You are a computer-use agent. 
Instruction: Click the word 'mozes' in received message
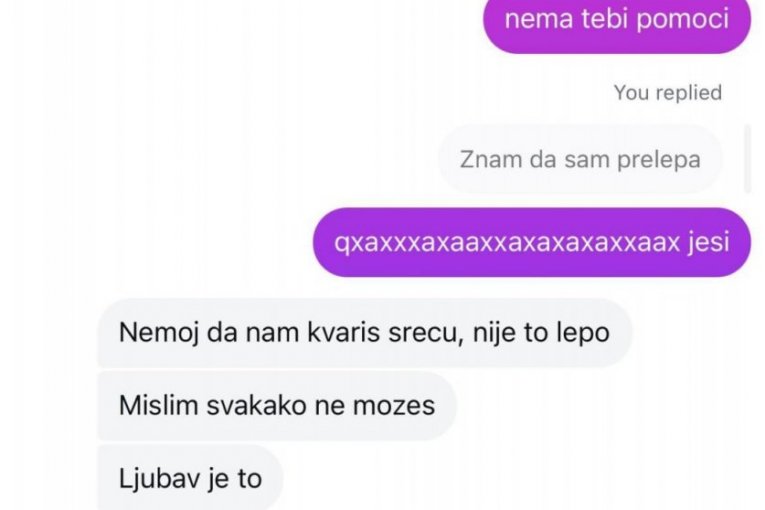click(x=394, y=406)
